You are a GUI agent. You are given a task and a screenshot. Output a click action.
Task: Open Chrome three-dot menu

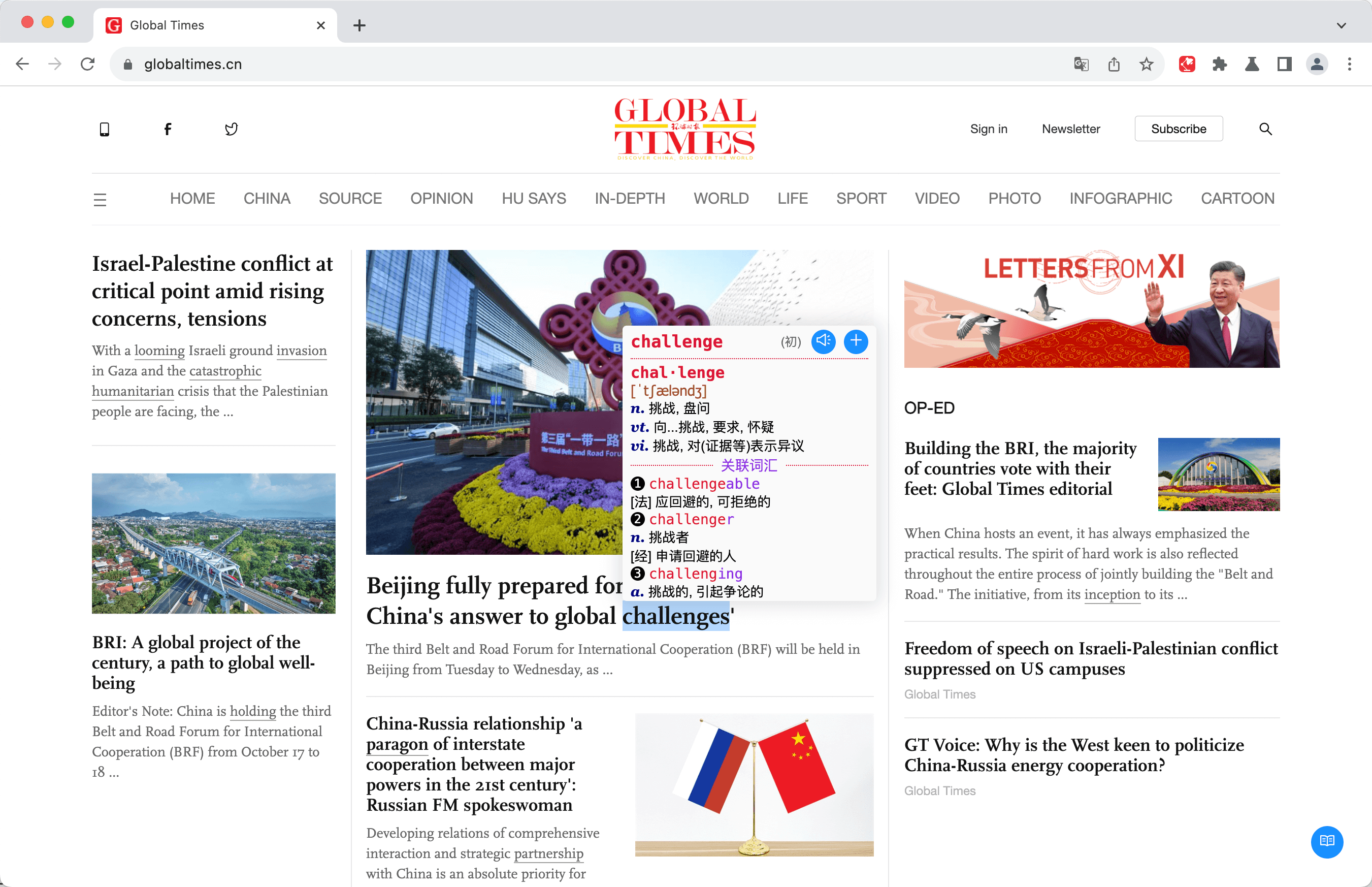1349,64
